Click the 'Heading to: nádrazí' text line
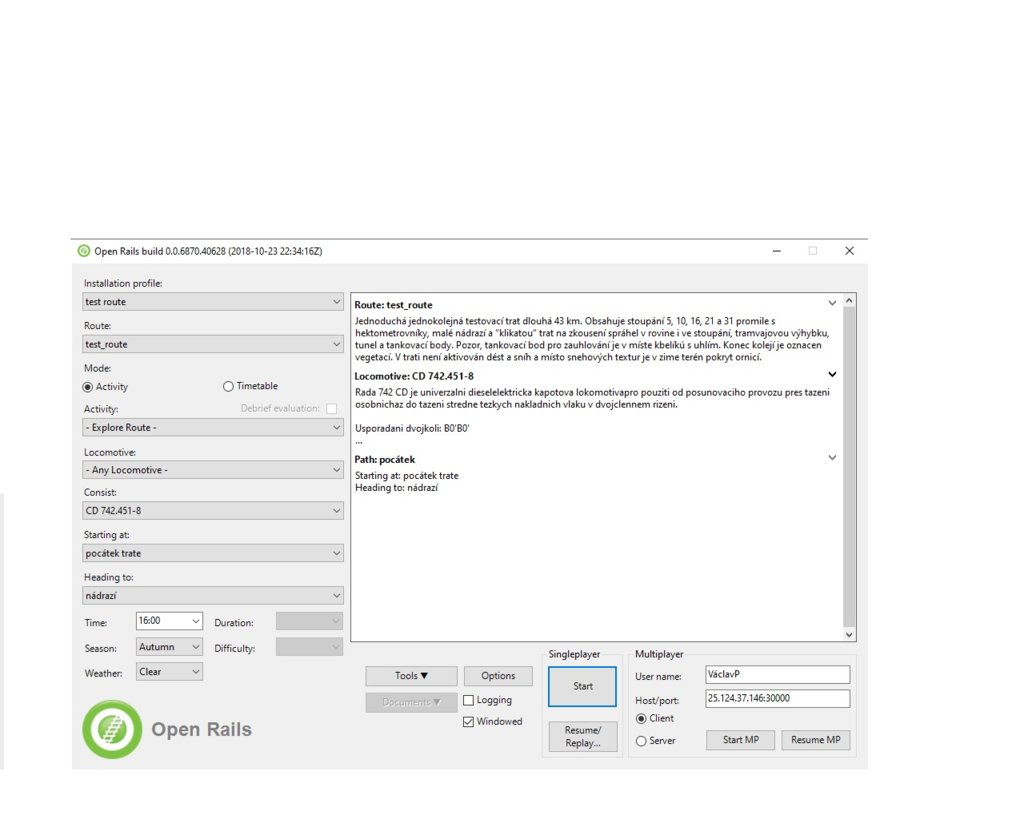The height and width of the screenshot is (820, 1024). [x=396, y=488]
